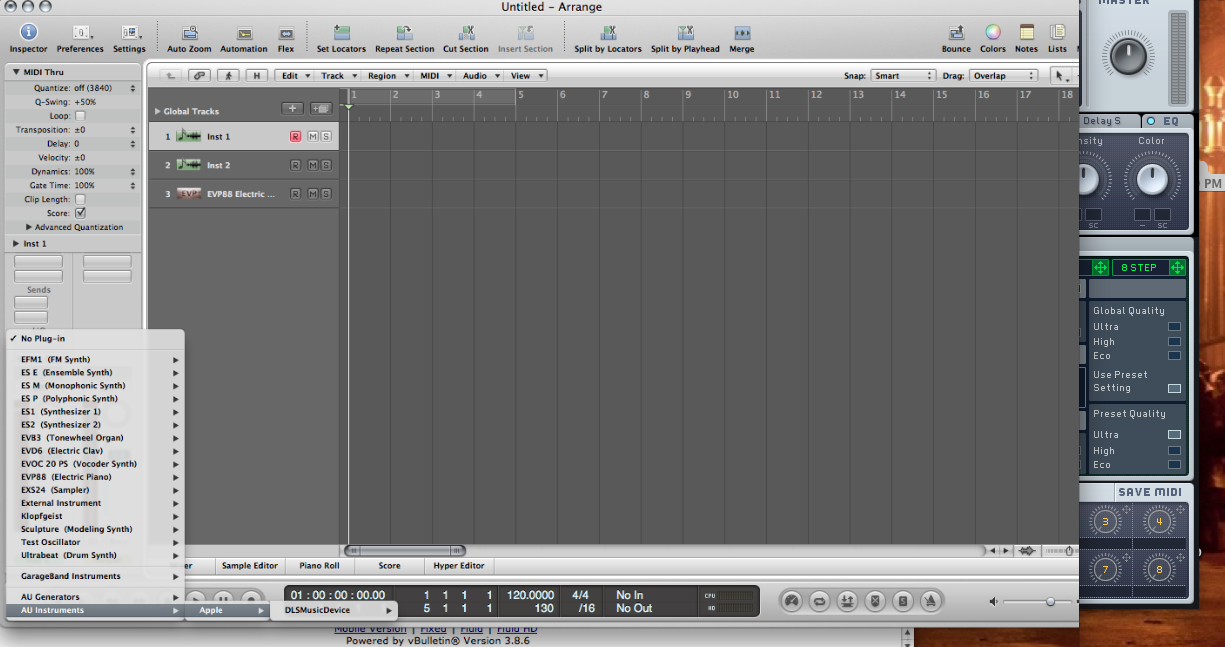Click the Settings toolbar icon
The height and width of the screenshot is (647, 1225).
click(x=129, y=33)
